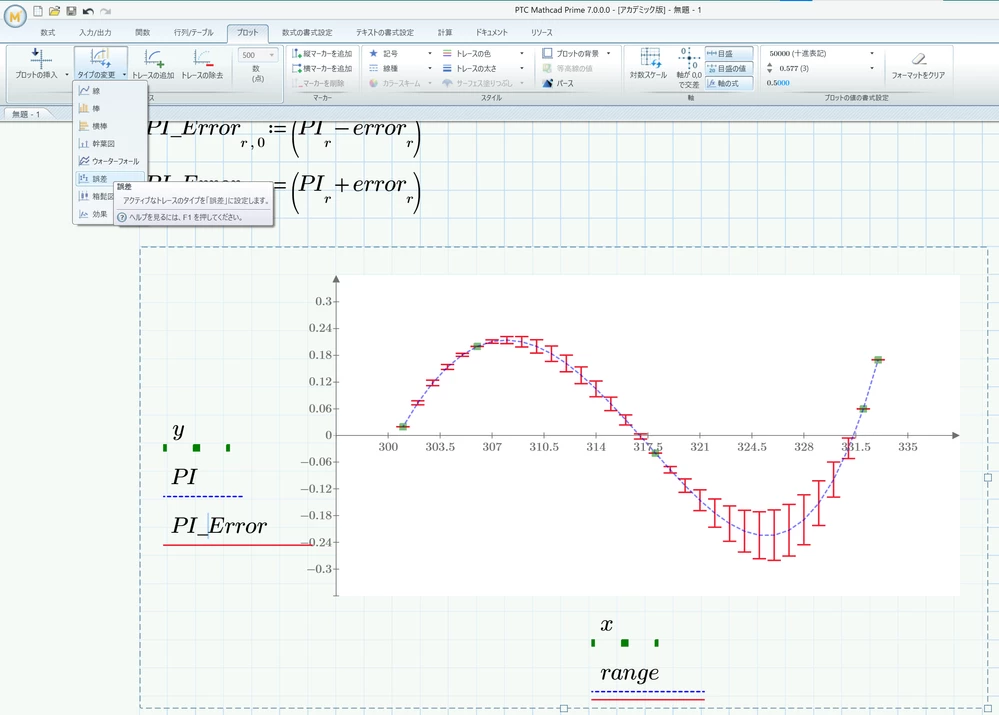Viewport: 999px width, 715px height.
Task: Click フォーマットをクリア eraser button
Action: point(918,66)
